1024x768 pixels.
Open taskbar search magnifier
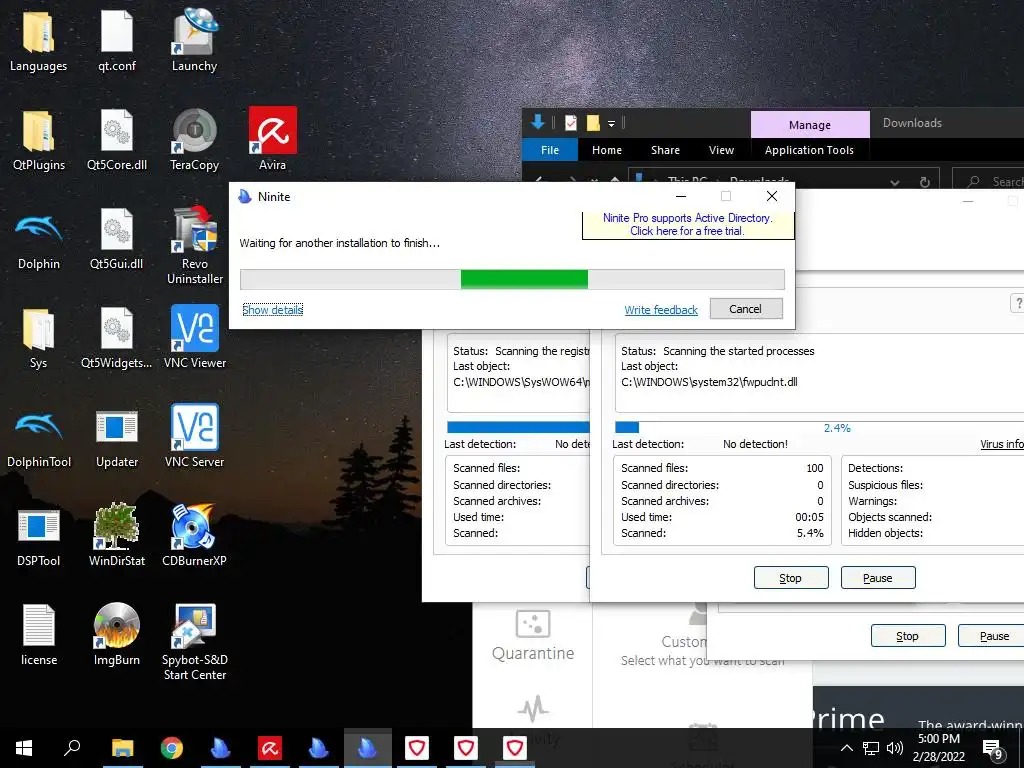(72, 748)
